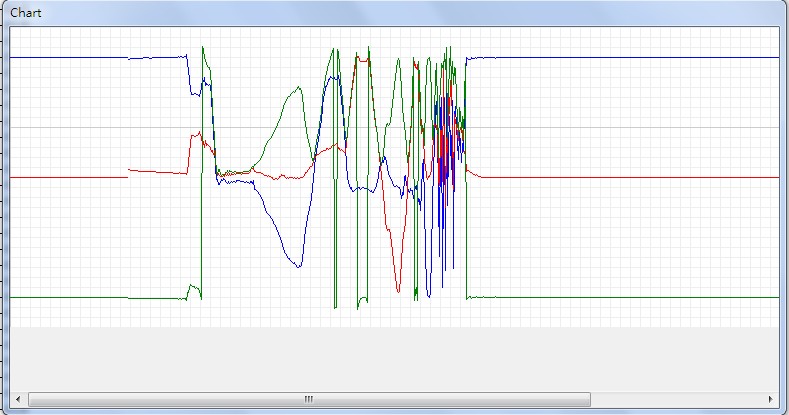Viewport: 789px width, 415px height.
Task: Select the flat red line on the left
Action: 70,177
